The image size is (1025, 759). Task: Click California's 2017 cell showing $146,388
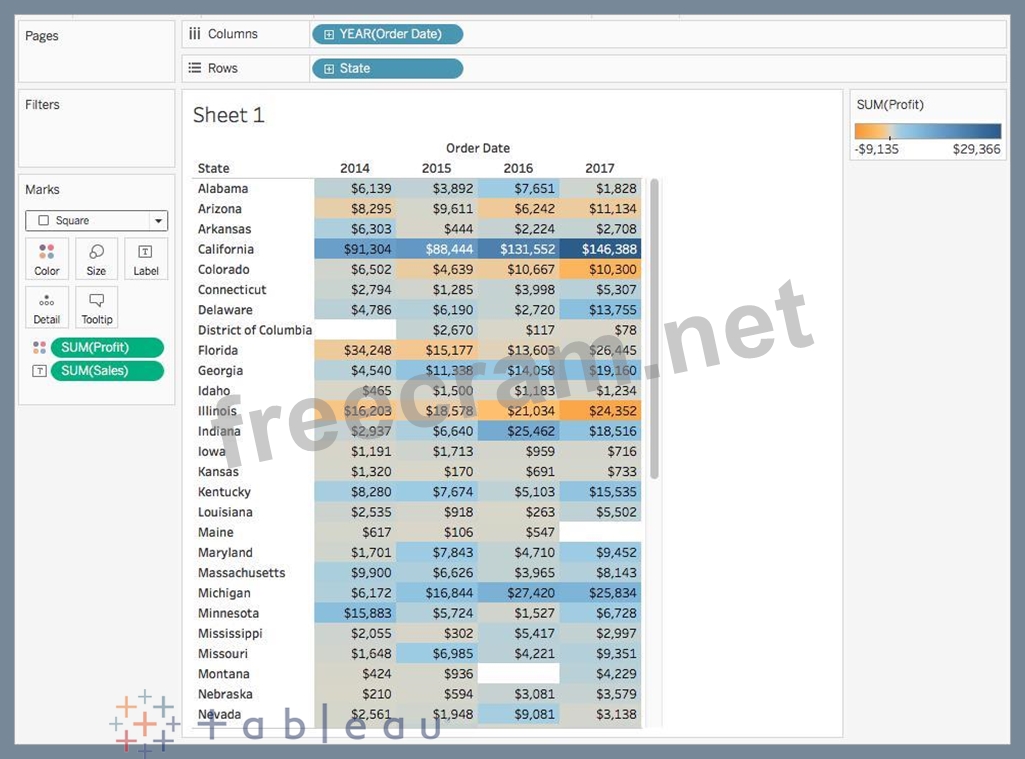(x=600, y=249)
